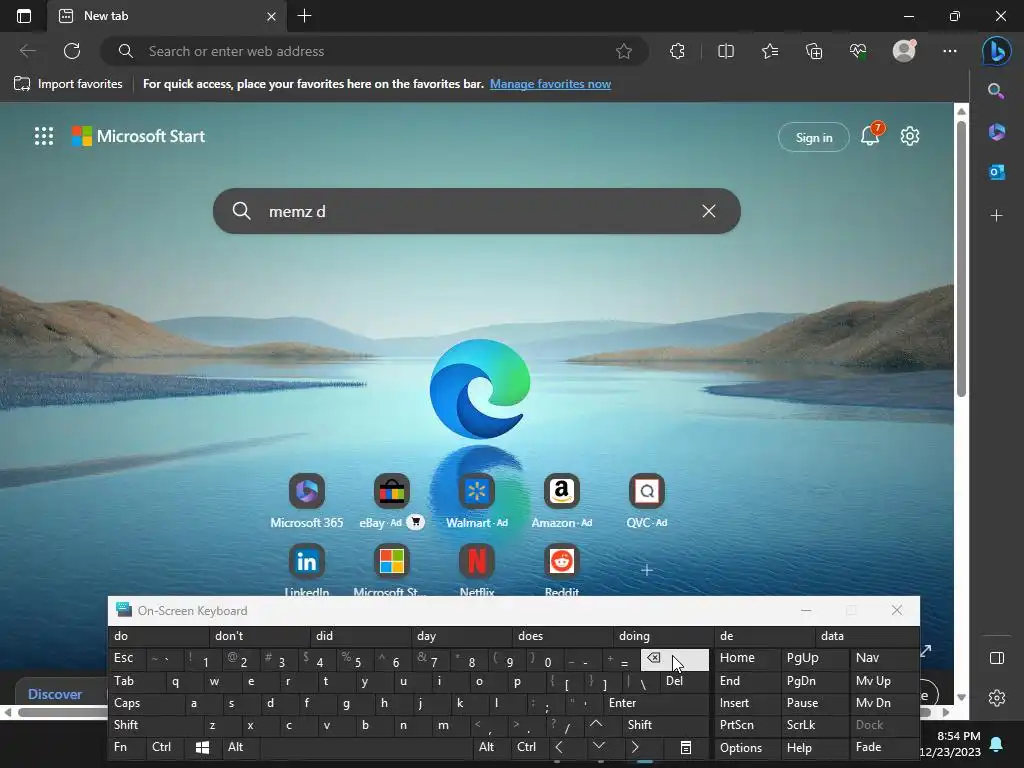
Task: Click the up arrow key
Action: click(596, 724)
